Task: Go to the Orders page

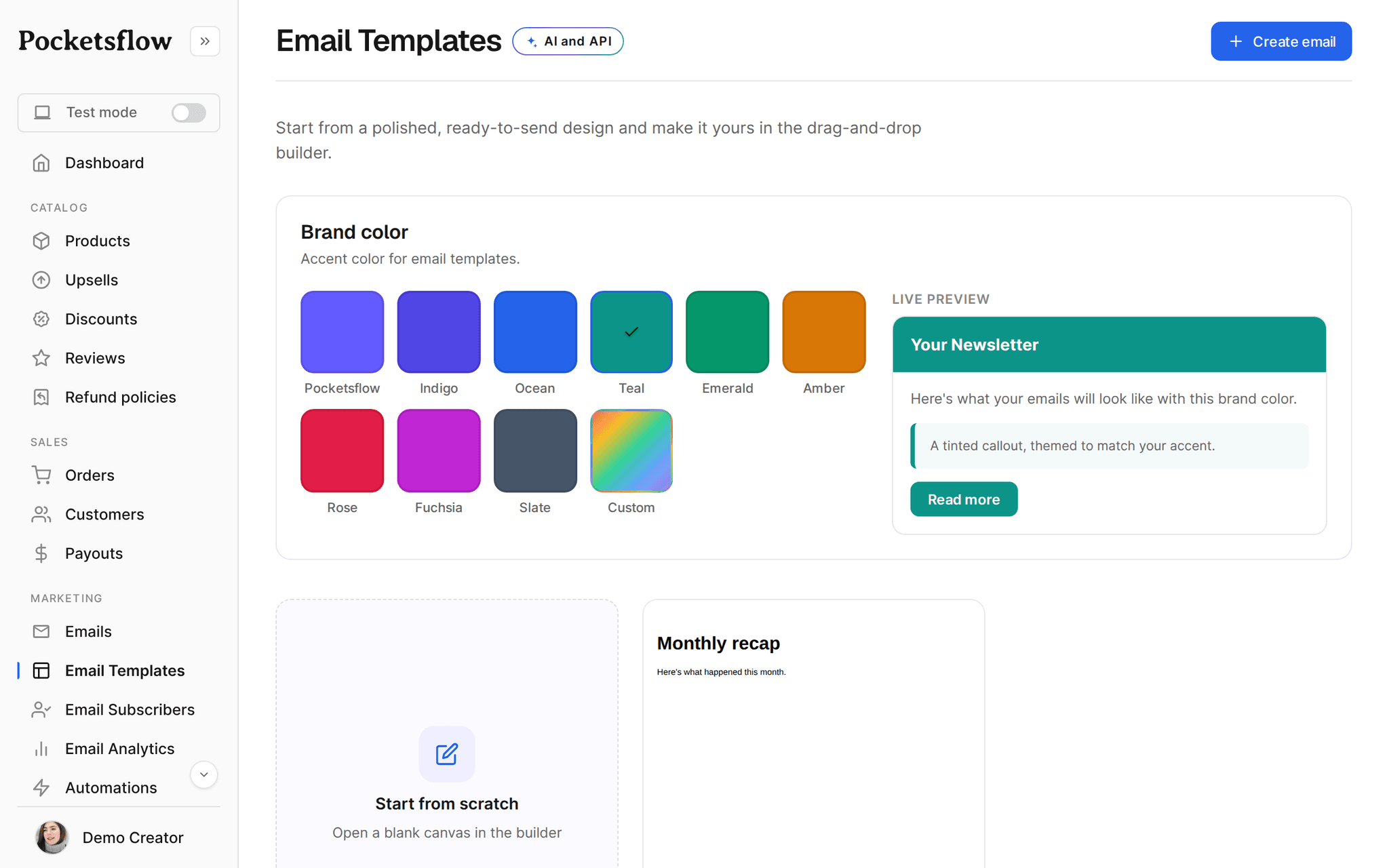Action: pyautogui.click(x=119, y=475)
